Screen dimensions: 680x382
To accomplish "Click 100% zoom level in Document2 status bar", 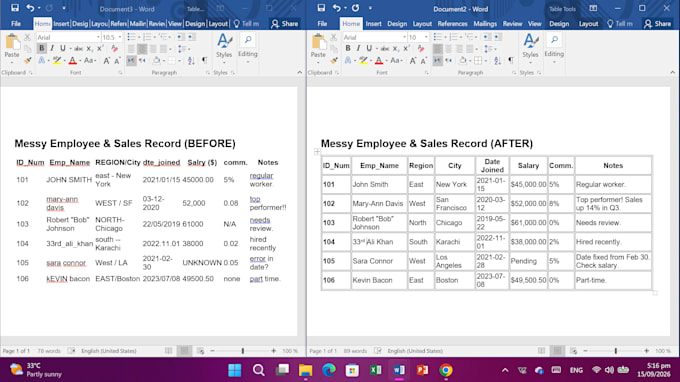I will (x=663, y=351).
